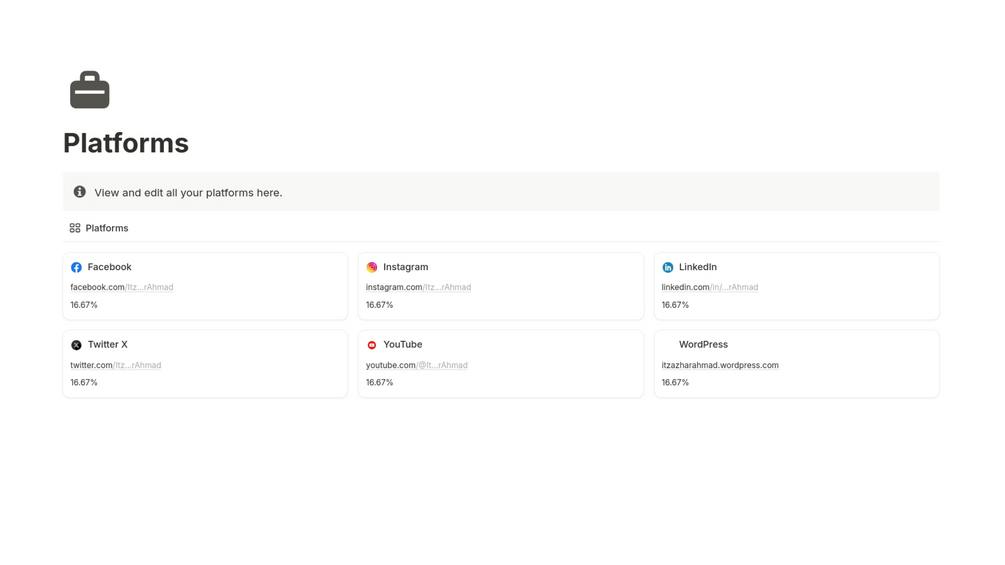Open the twitter.com profile link

click(x=115, y=365)
